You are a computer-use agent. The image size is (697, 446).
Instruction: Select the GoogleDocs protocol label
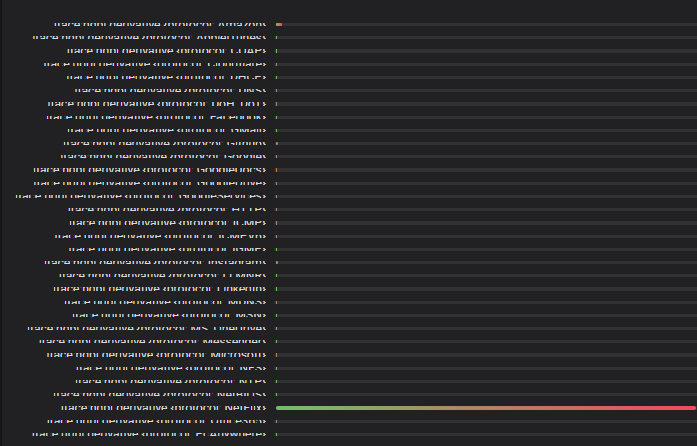coord(149,170)
